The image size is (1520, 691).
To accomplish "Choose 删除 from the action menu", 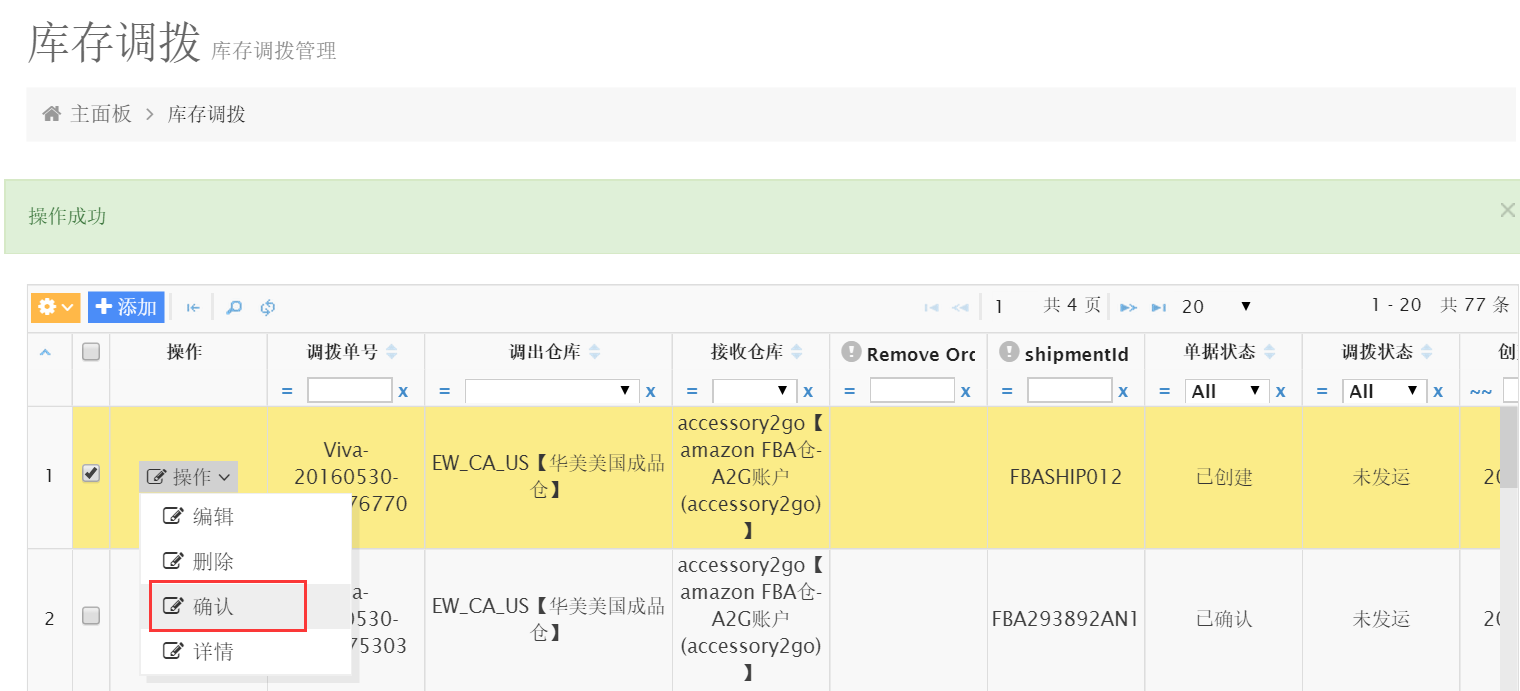I will coord(246,562).
